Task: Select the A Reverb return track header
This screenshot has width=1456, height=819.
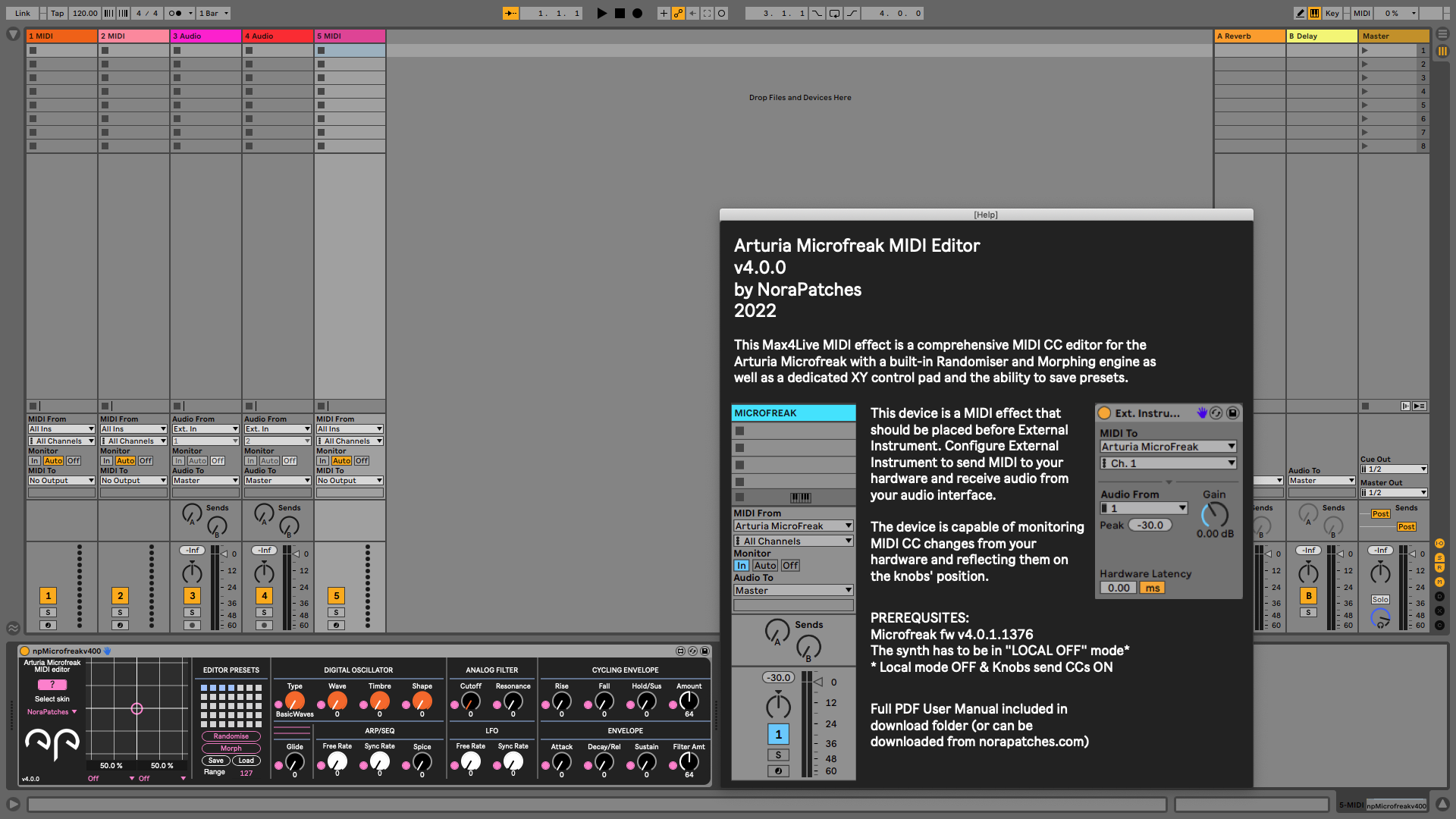Action: pos(1249,36)
